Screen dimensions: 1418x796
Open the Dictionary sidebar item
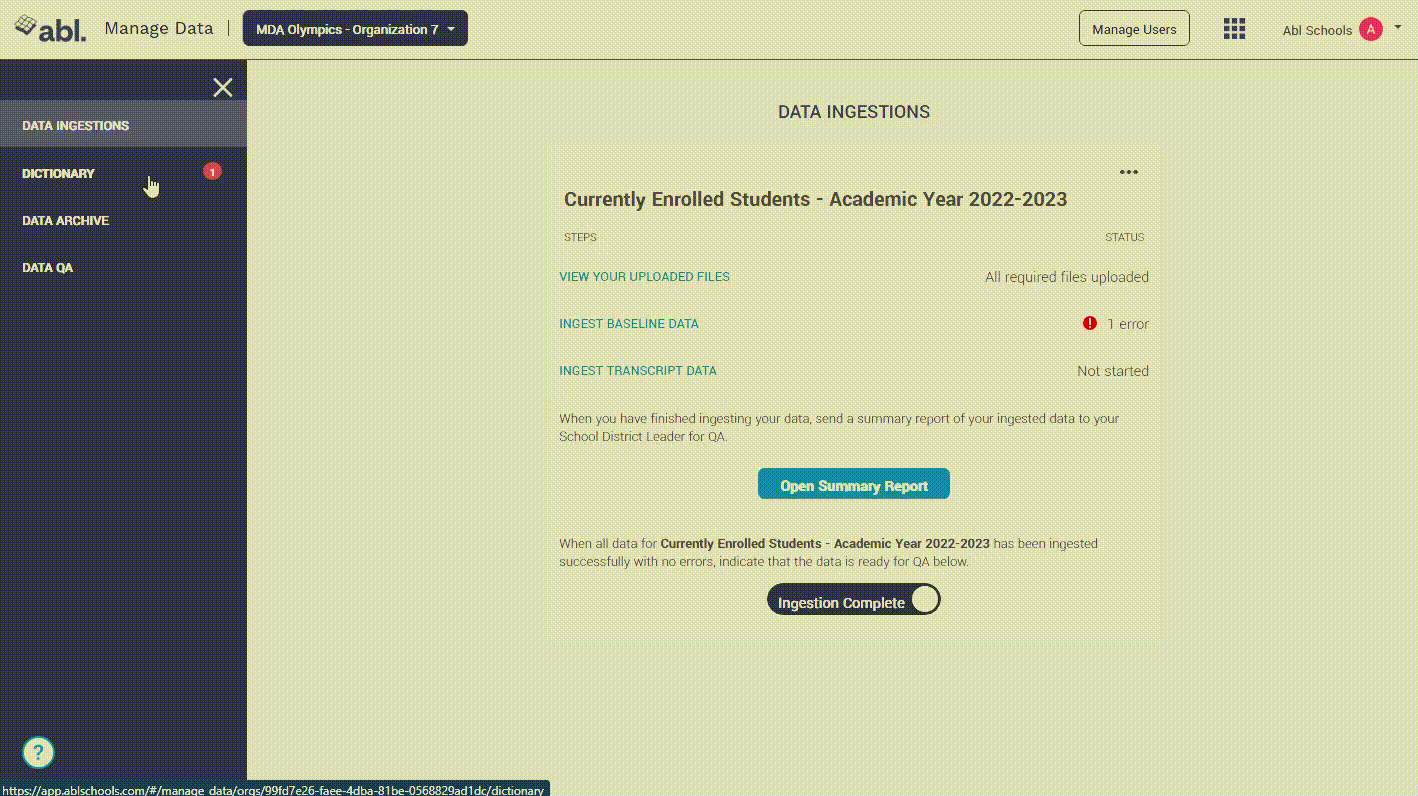tap(59, 174)
